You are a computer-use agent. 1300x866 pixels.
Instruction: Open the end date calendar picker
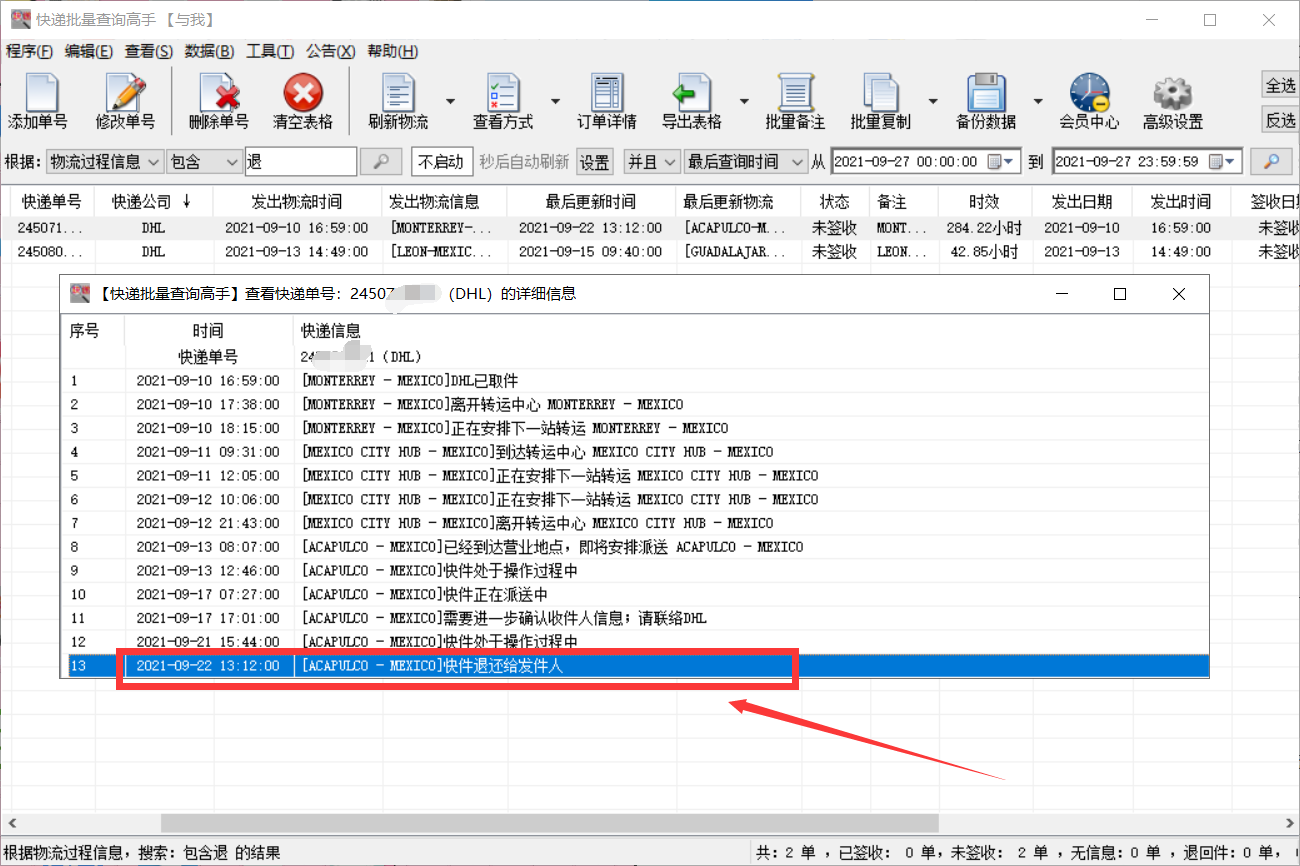[1221, 161]
